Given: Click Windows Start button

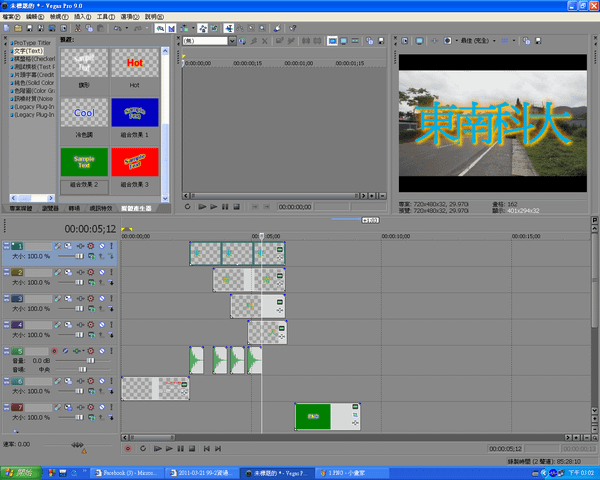Looking at the screenshot, I should (x=21, y=473).
